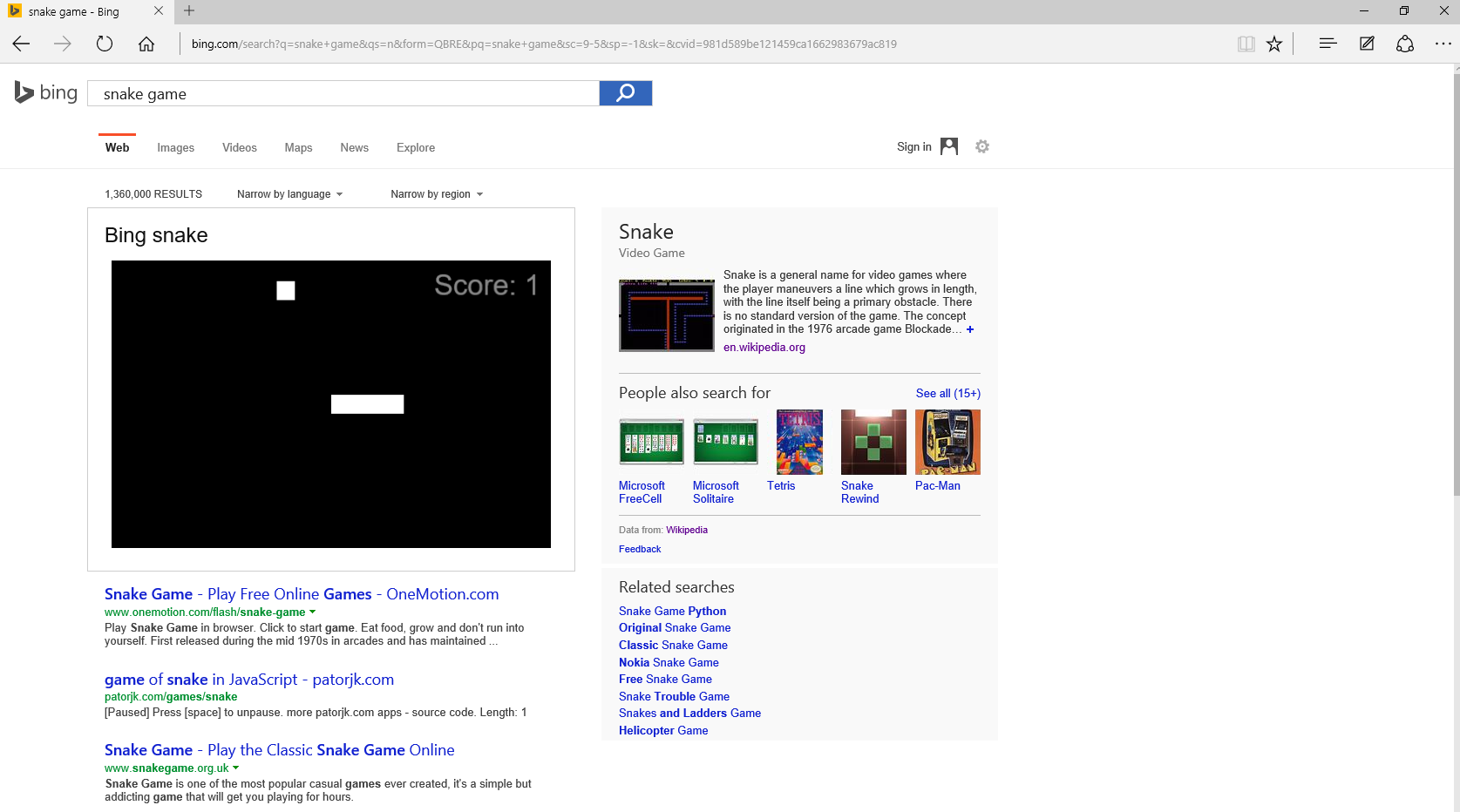The image size is (1460, 812).
Task: Switch to Maps search tab
Action: click(298, 147)
